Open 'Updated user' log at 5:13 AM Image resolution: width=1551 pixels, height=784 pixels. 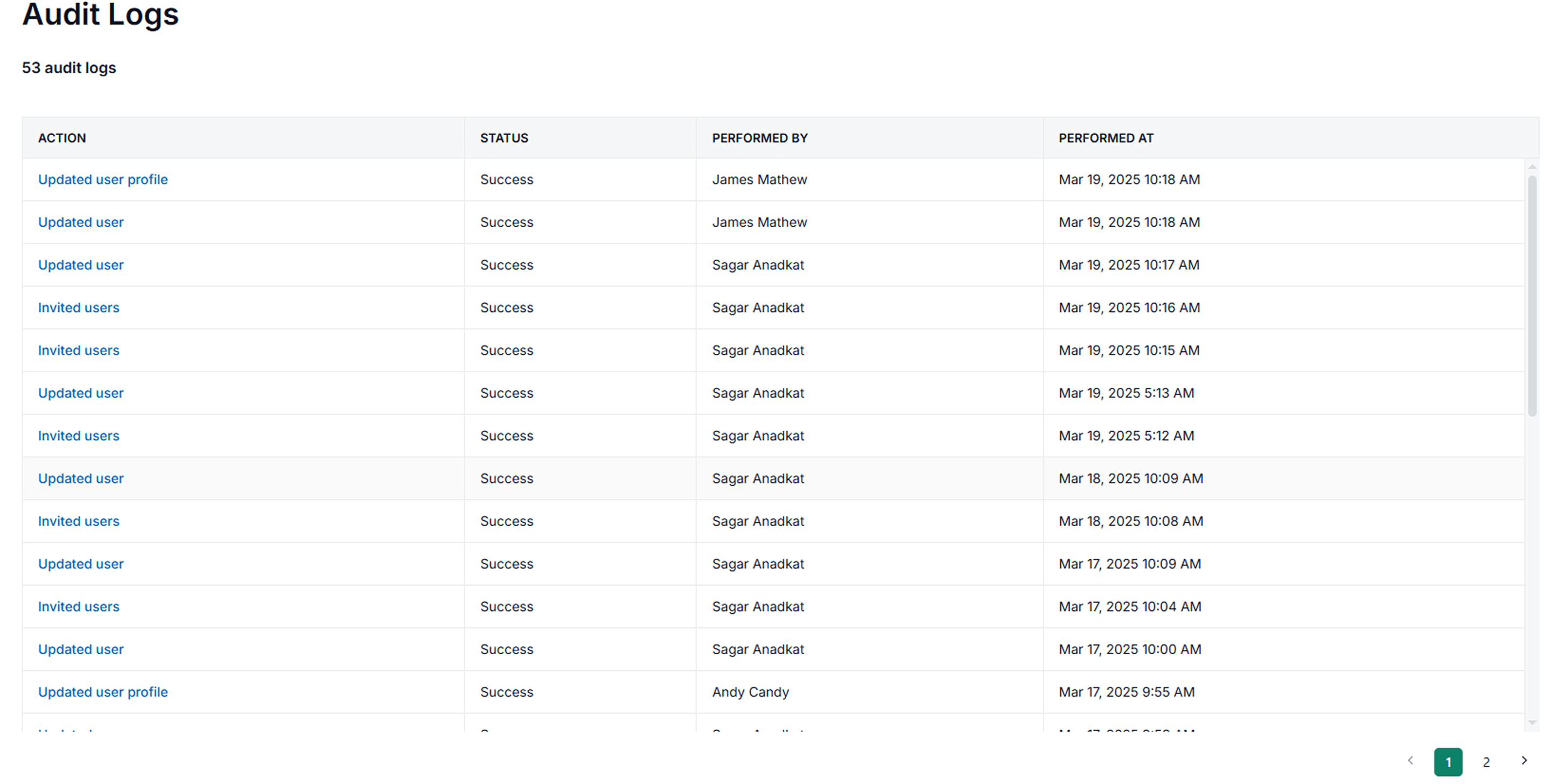coord(81,393)
